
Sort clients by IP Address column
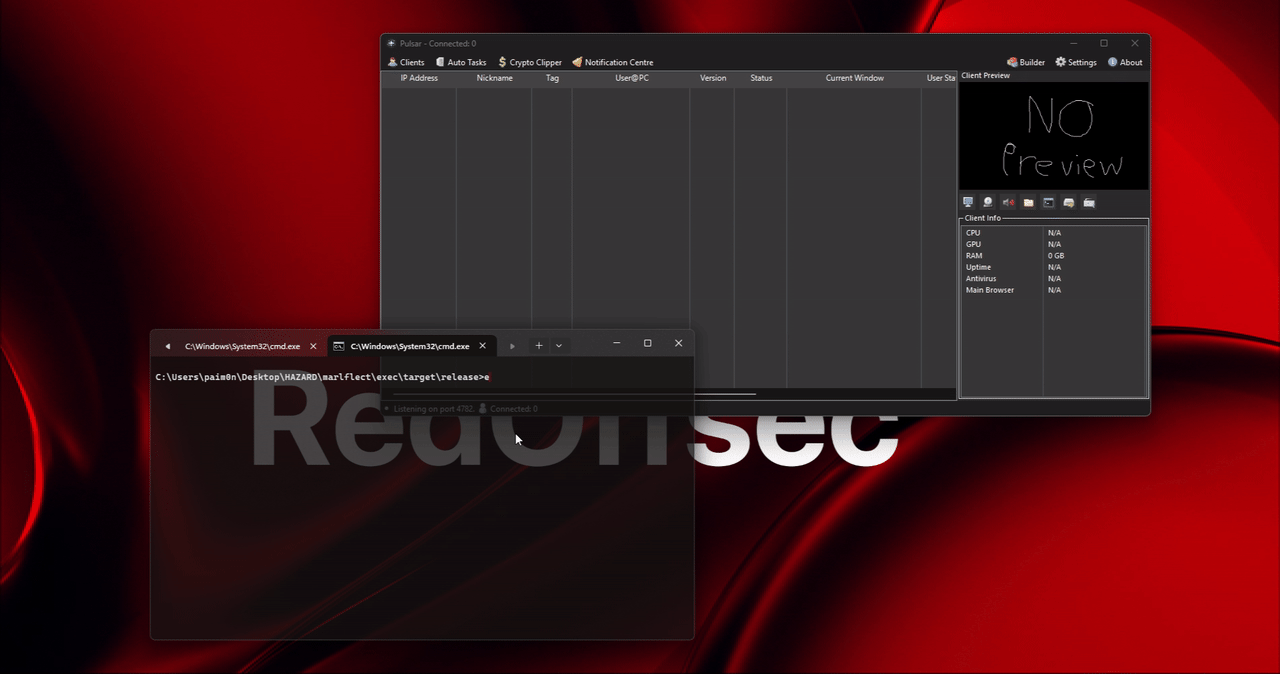419,78
